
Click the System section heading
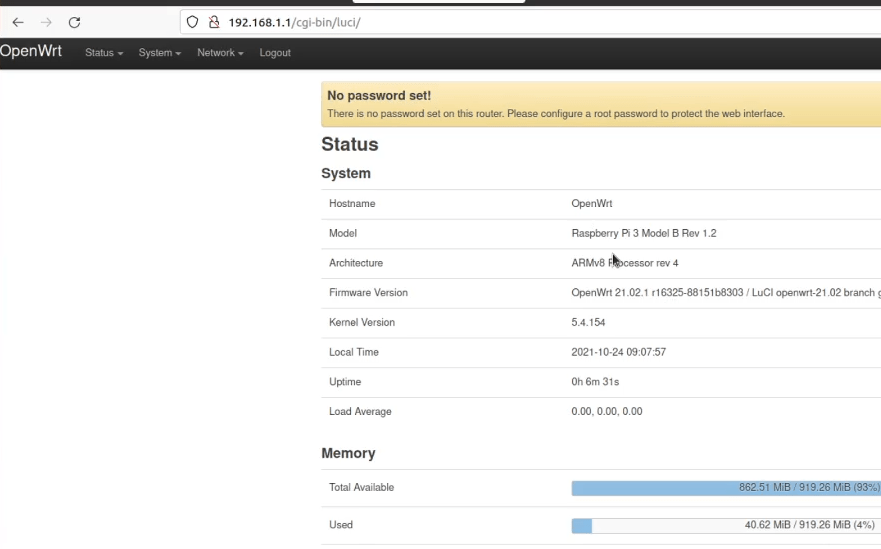pyautogui.click(x=346, y=173)
